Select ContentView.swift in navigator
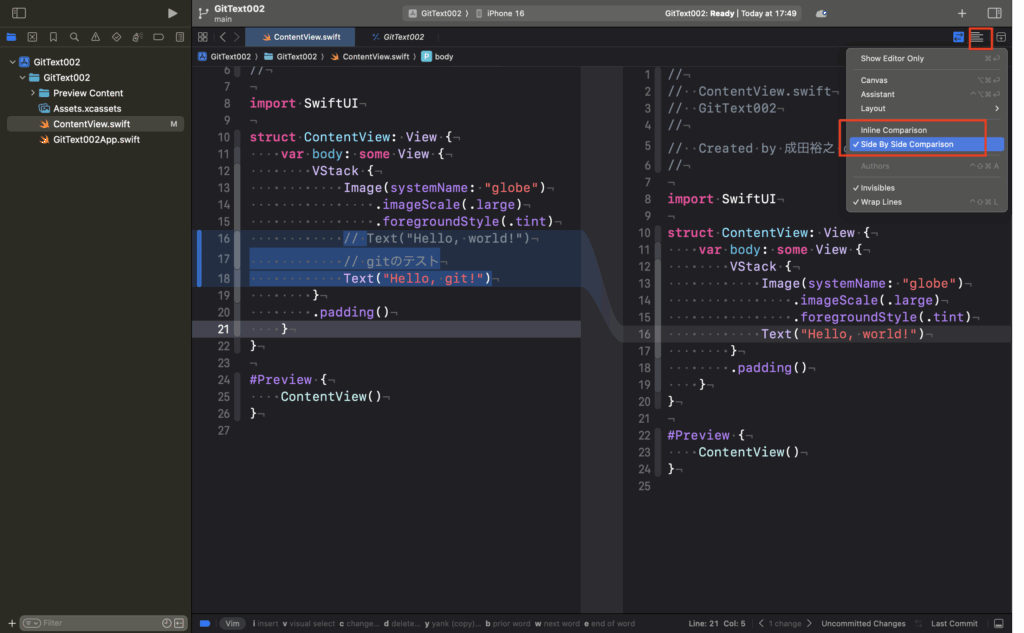 coord(95,124)
